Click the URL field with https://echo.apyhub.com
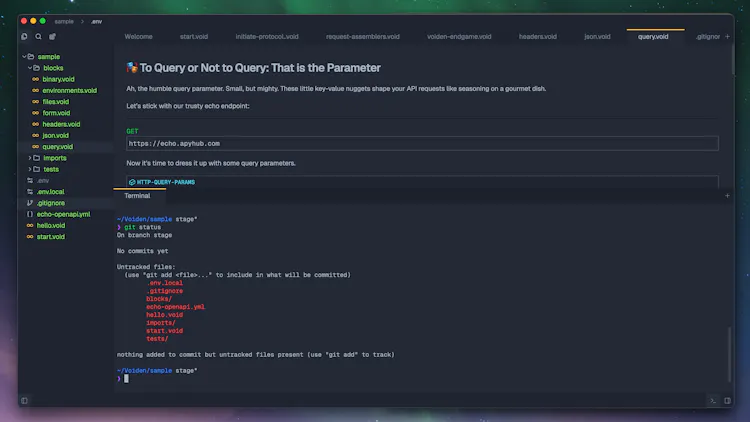750x422 pixels. pyautogui.click(x=422, y=144)
